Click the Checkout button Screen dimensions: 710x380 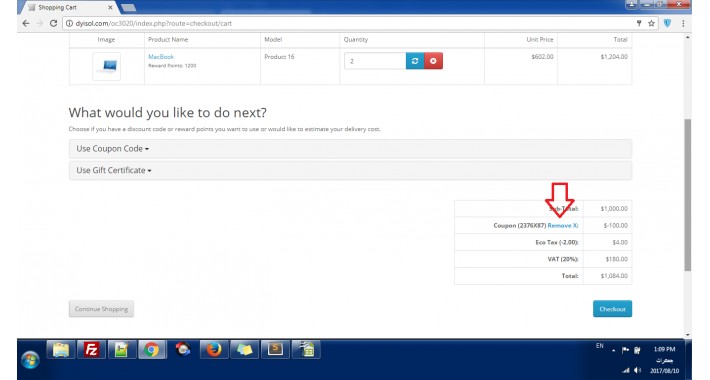pos(612,309)
